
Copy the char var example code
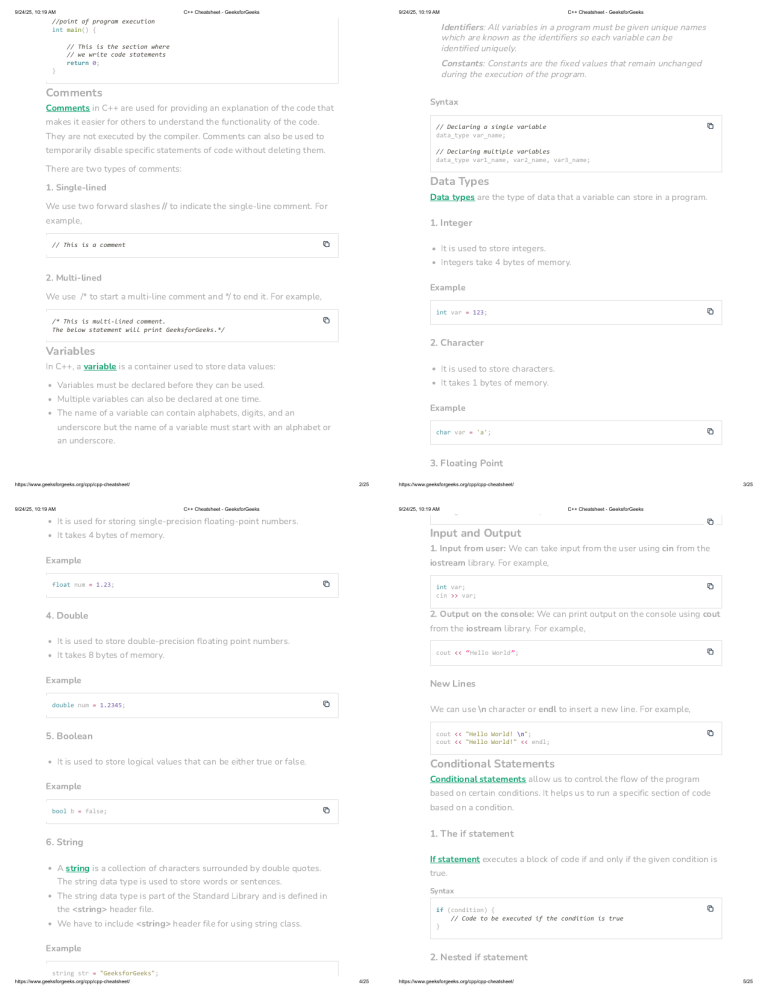[710, 431]
